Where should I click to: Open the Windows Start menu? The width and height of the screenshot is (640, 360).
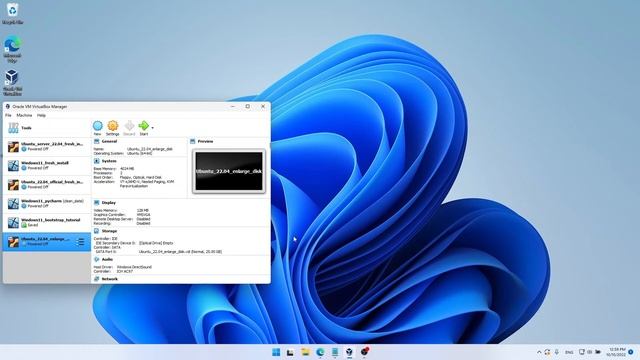(x=276, y=352)
